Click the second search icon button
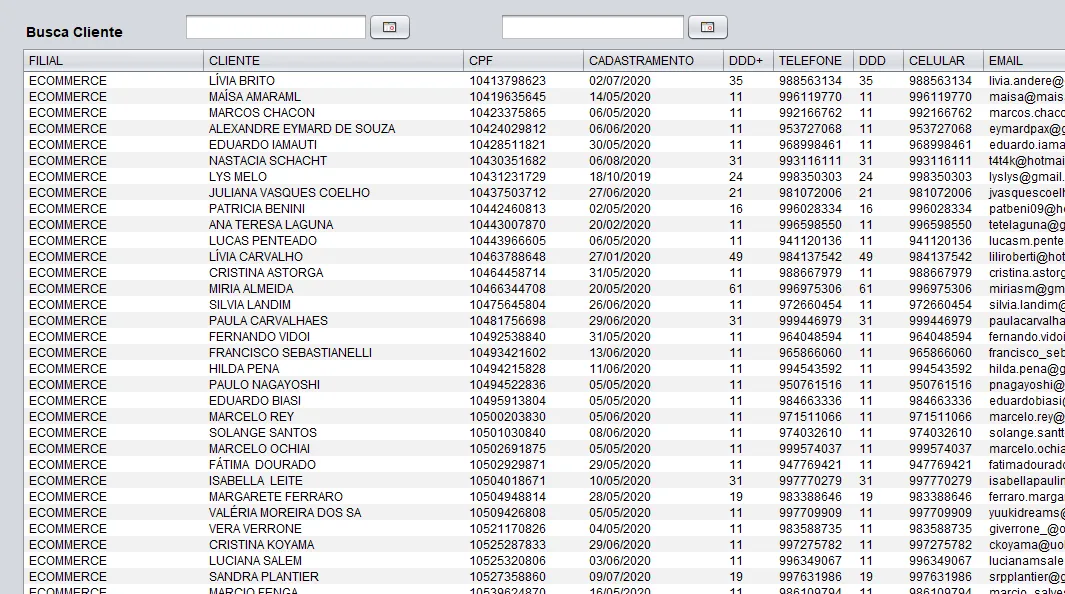This screenshot has width=1065, height=594. click(708, 27)
